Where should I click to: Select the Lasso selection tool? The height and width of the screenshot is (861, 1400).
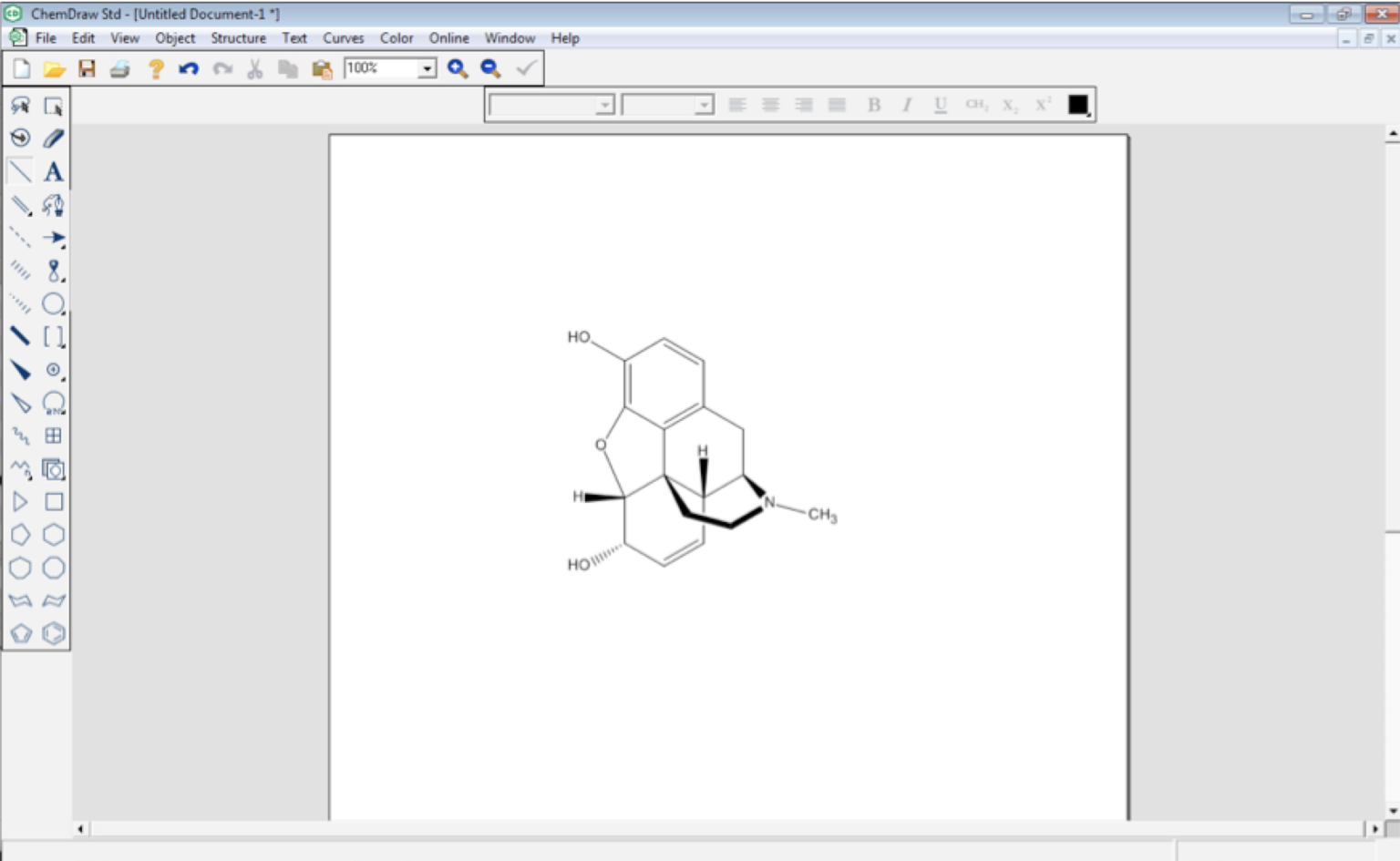pos(20,106)
